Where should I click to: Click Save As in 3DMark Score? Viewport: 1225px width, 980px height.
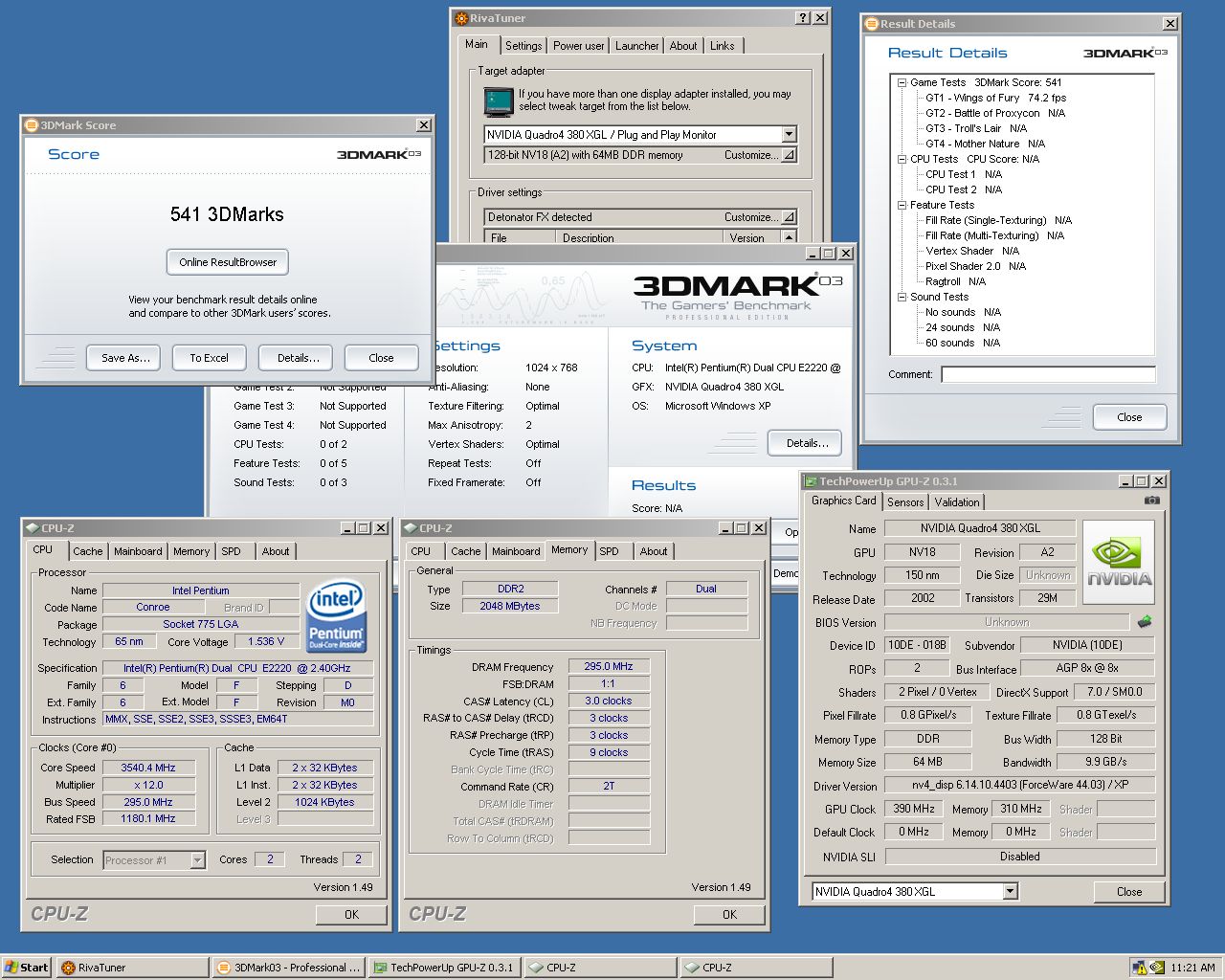tap(125, 358)
